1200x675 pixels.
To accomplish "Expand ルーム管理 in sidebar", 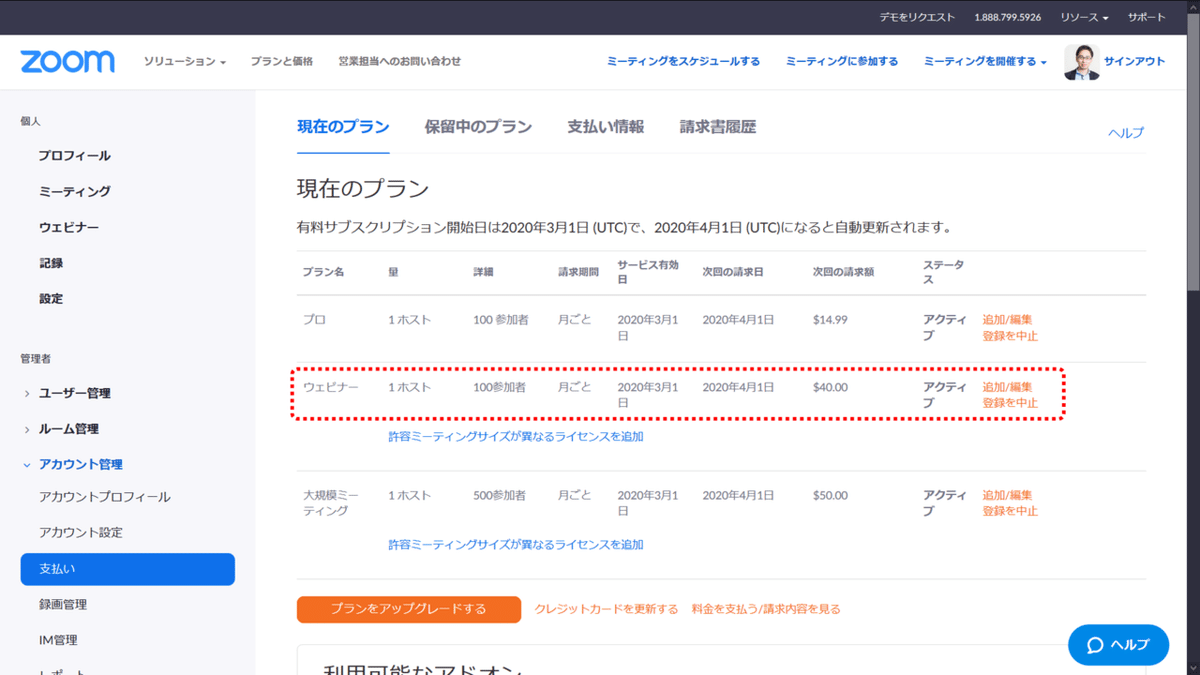I will [68, 429].
